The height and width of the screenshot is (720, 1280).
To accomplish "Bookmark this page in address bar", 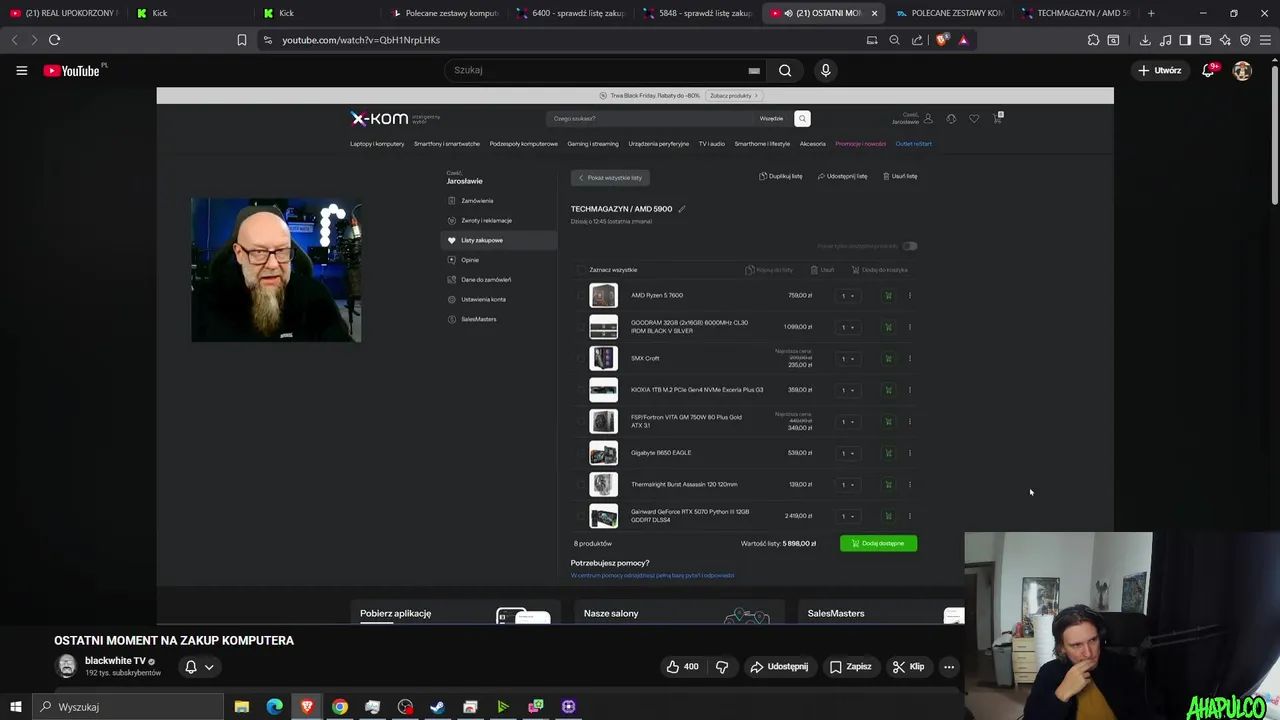I will (241, 40).
